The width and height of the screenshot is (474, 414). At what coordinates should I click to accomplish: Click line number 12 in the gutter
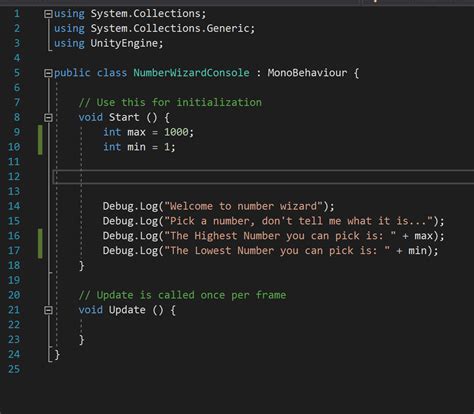[x=14, y=177]
